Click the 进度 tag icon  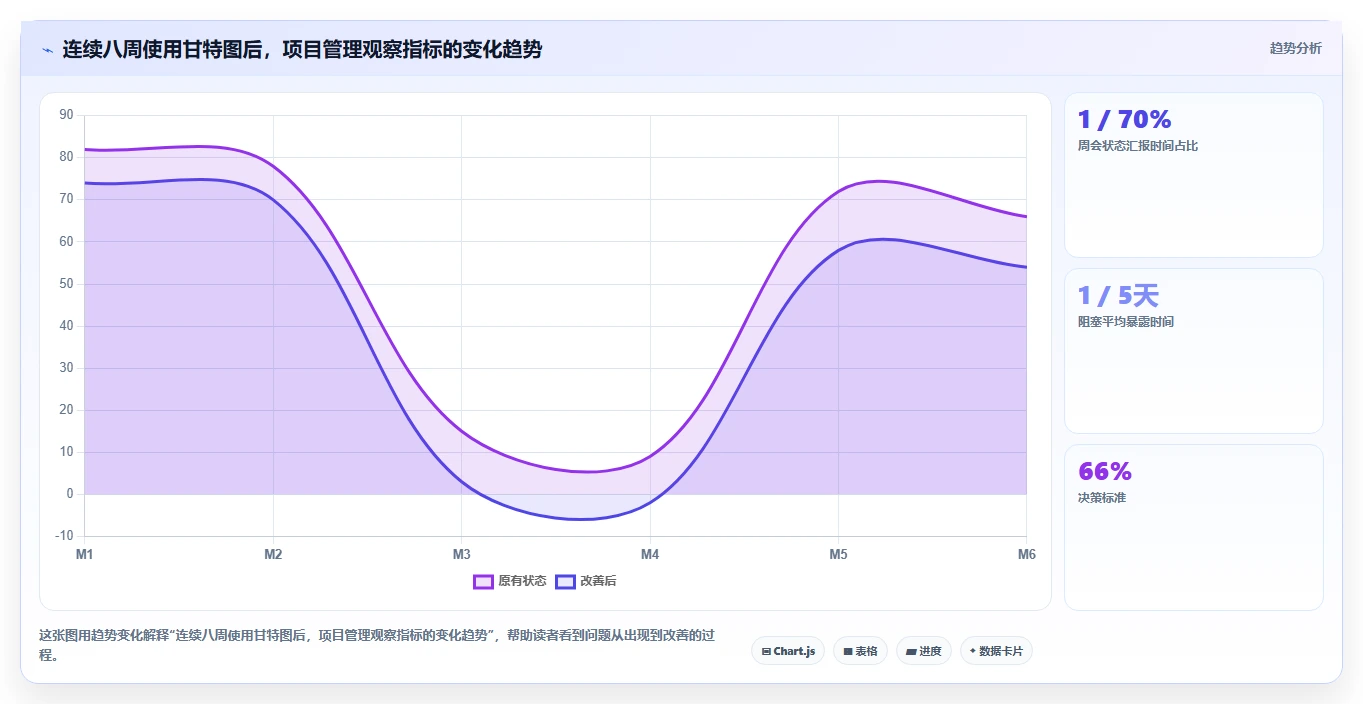(x=911, y=651)
